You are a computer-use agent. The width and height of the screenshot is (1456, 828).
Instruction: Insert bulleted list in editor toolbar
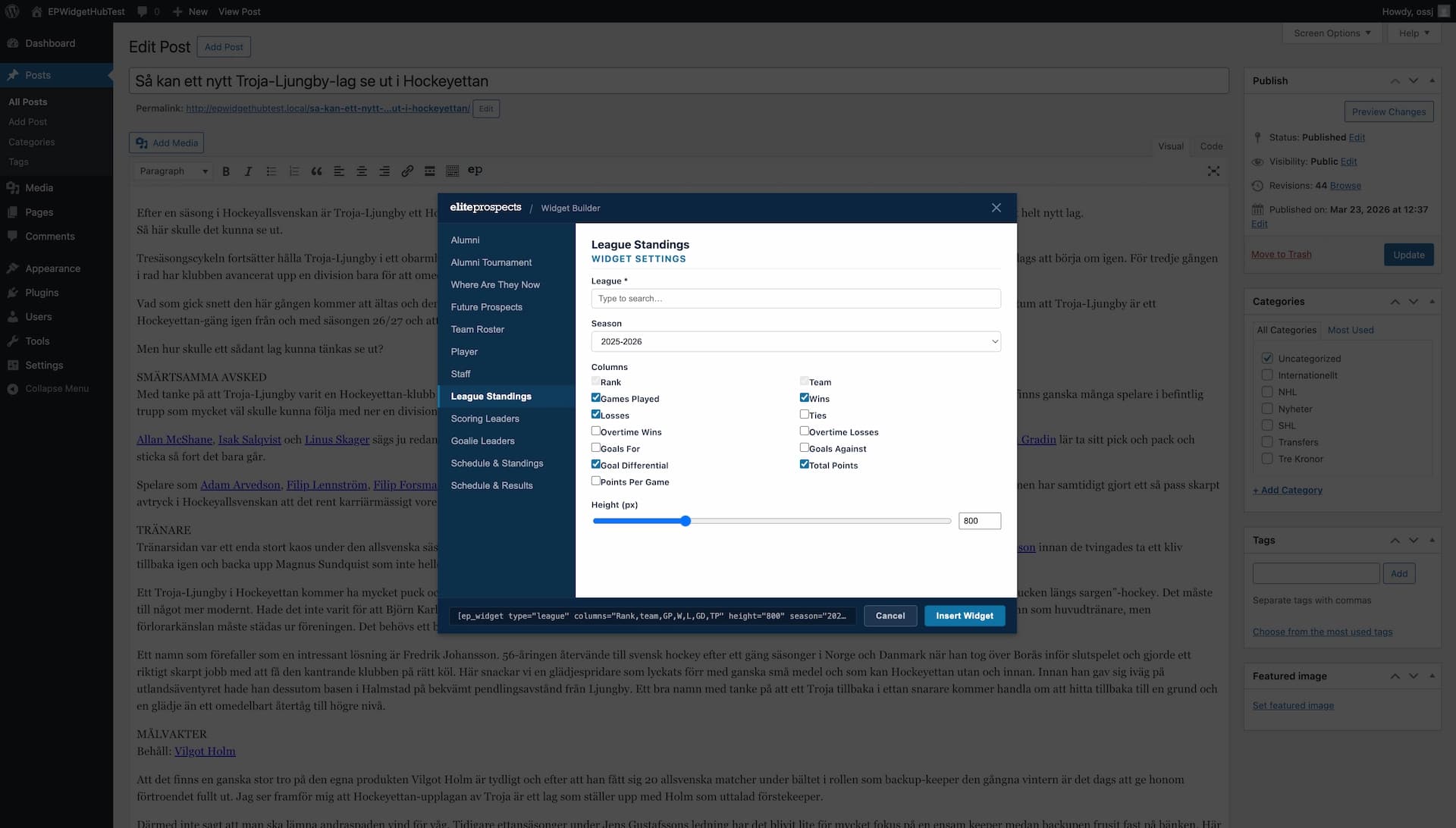271,171
